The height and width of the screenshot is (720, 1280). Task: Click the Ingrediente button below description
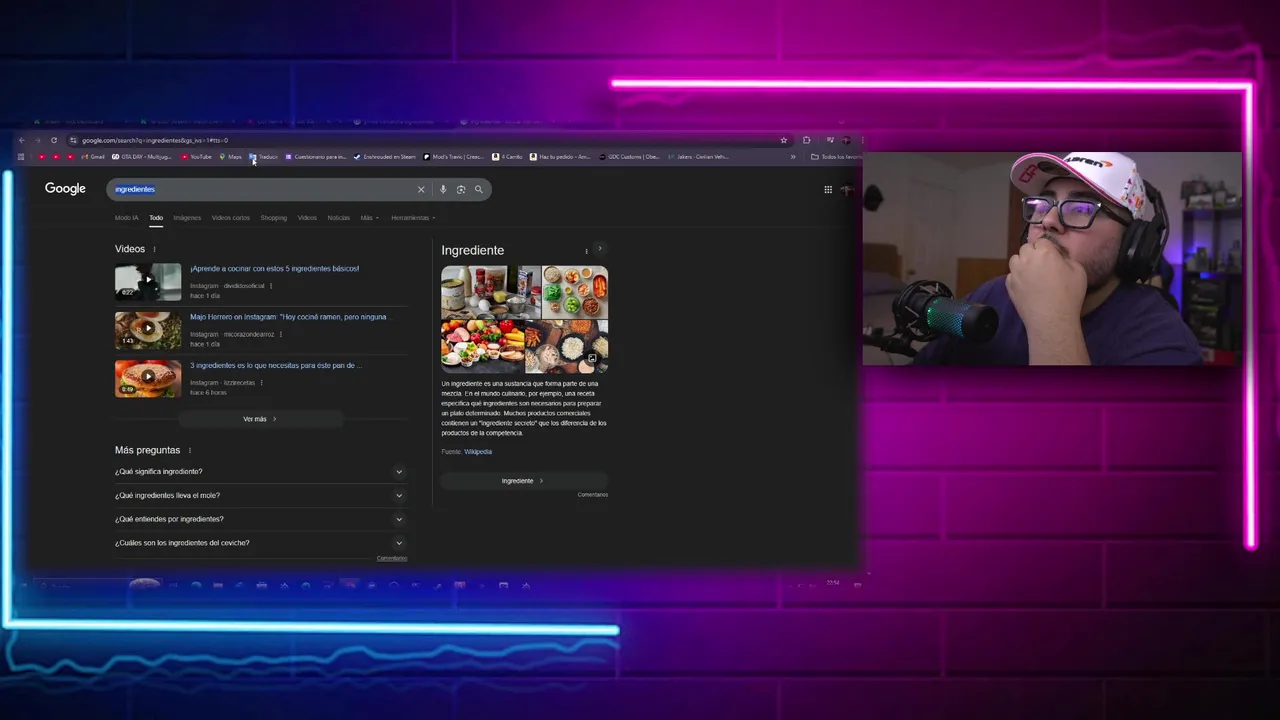(x=523, y=481)
